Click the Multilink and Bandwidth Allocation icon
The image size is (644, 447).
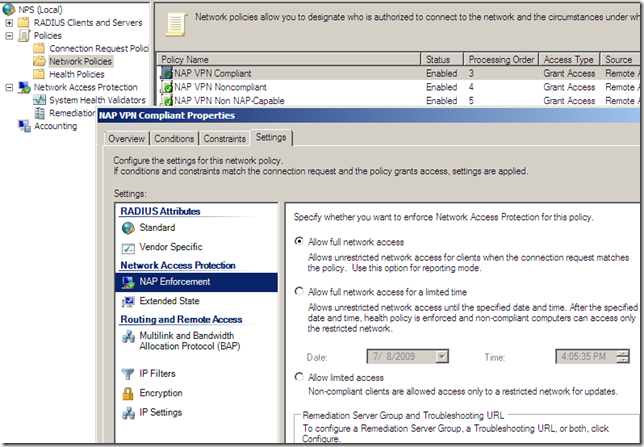[128, 337]
